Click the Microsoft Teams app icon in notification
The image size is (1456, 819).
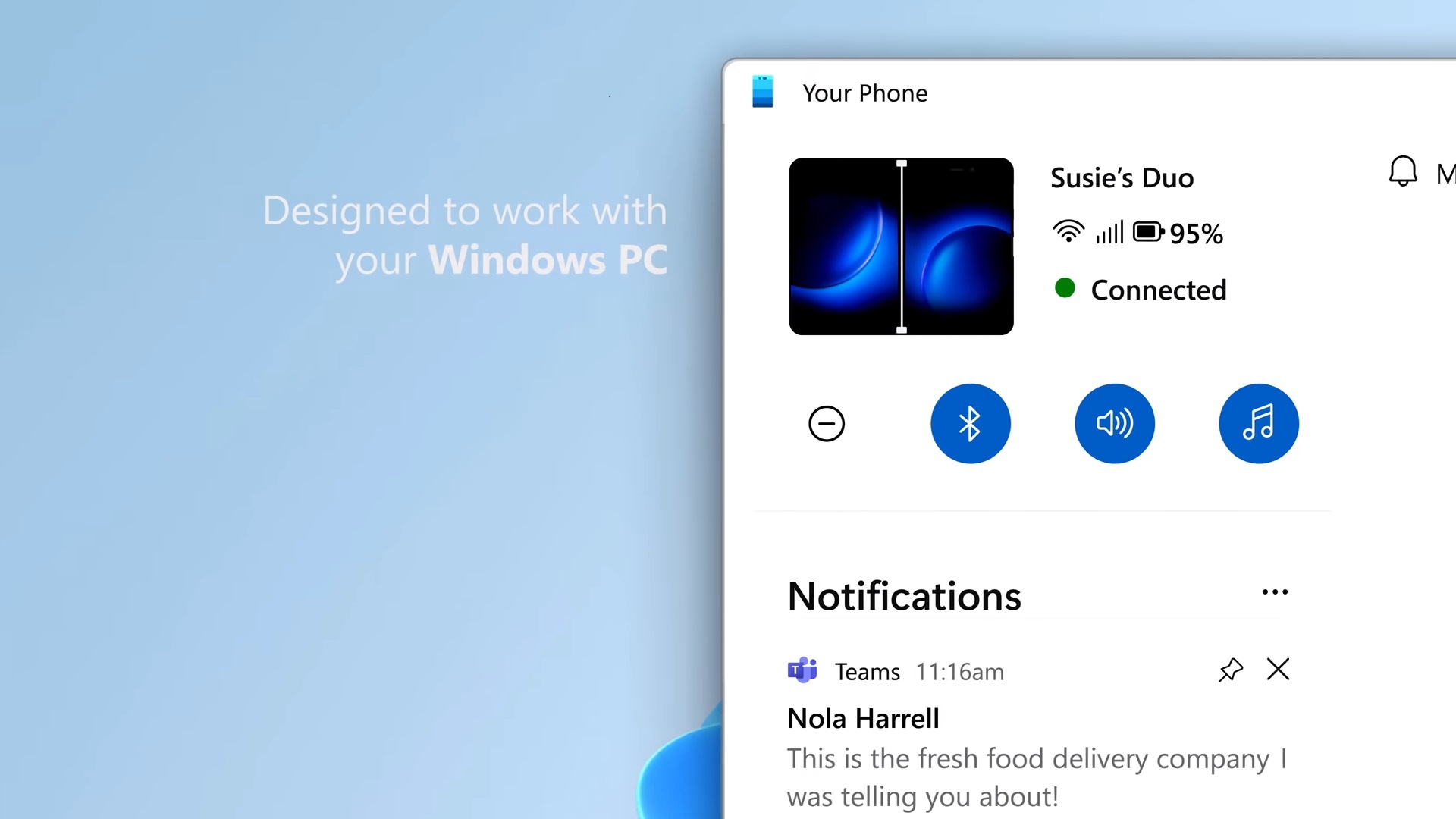803,670
